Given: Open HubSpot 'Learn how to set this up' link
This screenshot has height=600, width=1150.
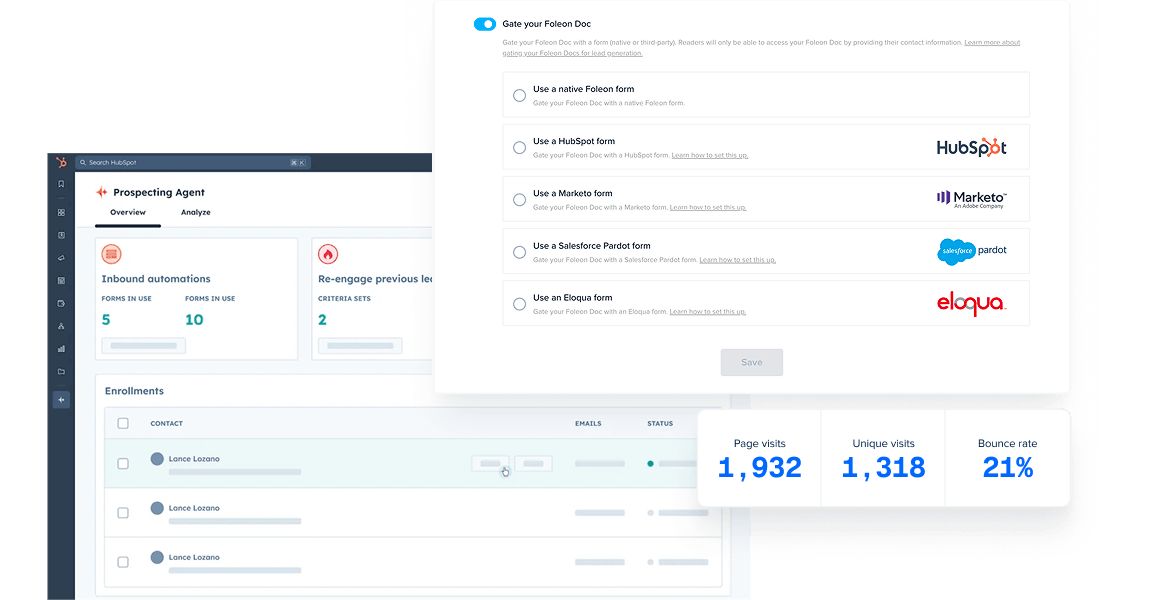Looking at the screenshot, I should pyautogui.click(x=710, y=156).
